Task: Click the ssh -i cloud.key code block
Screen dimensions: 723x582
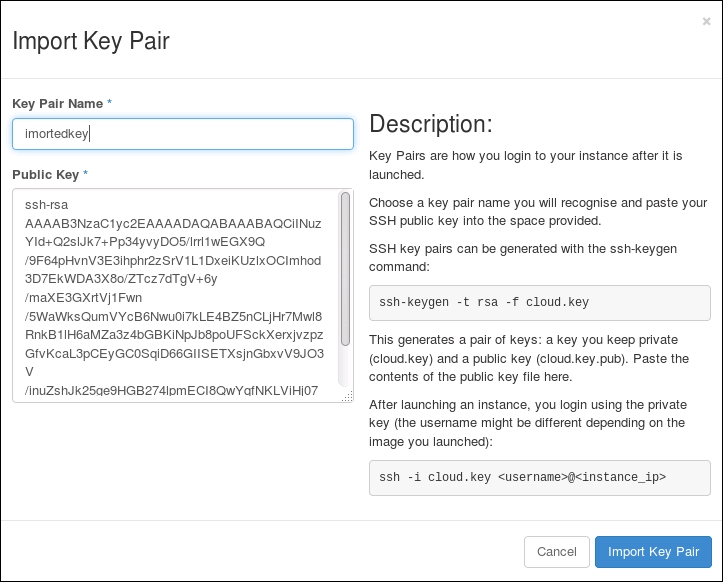Action: (540, 477)
